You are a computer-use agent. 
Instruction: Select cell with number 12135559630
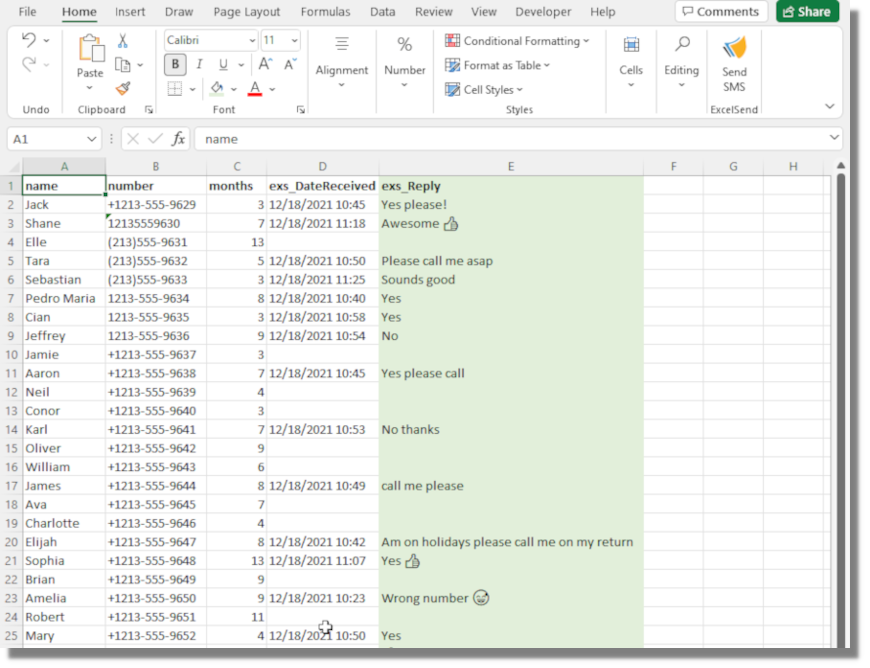pos(155,223)
